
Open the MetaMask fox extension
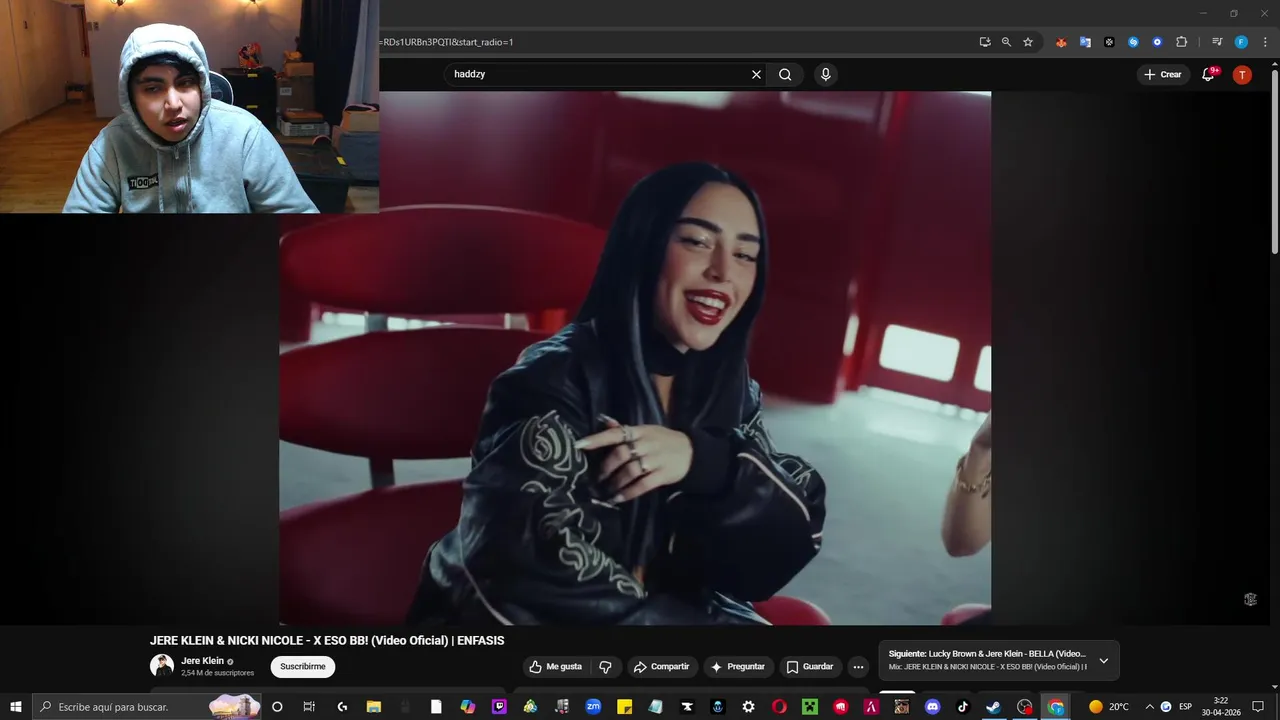[1061, 42]
